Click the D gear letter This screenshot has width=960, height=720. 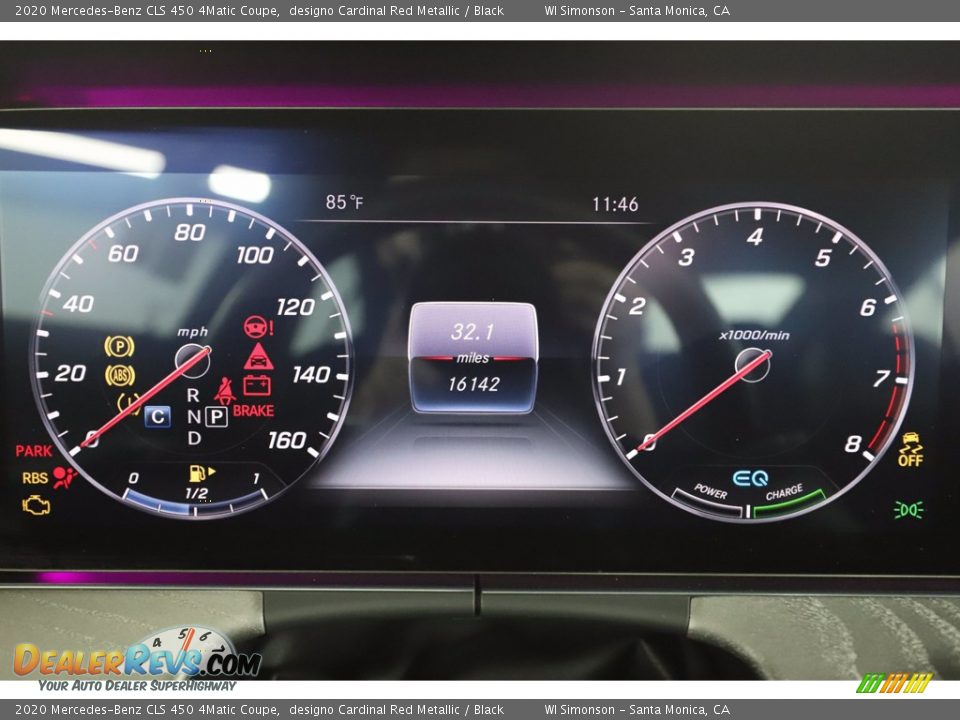click(x=194, y=438)
